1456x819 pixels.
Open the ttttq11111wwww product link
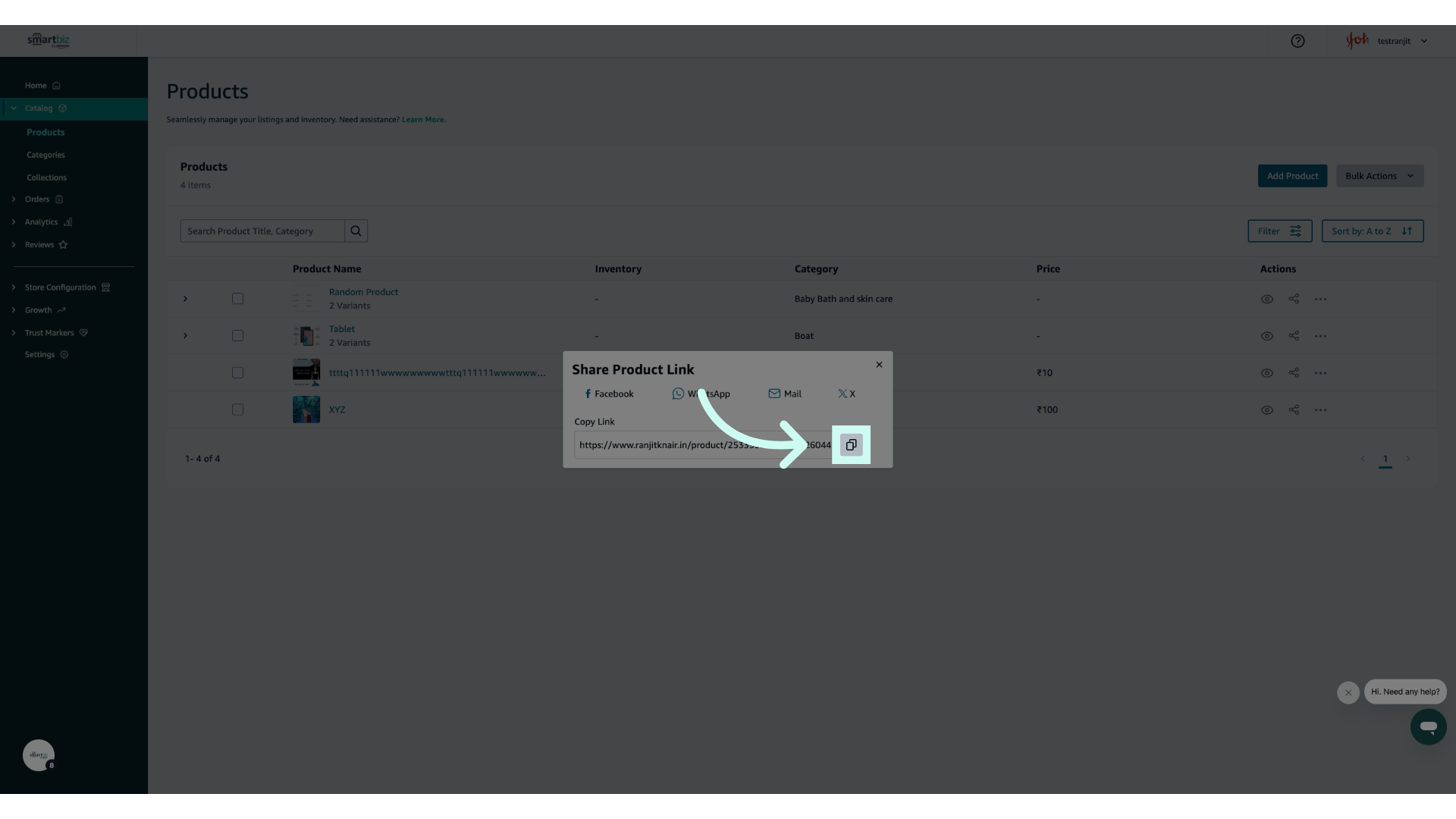437,373
